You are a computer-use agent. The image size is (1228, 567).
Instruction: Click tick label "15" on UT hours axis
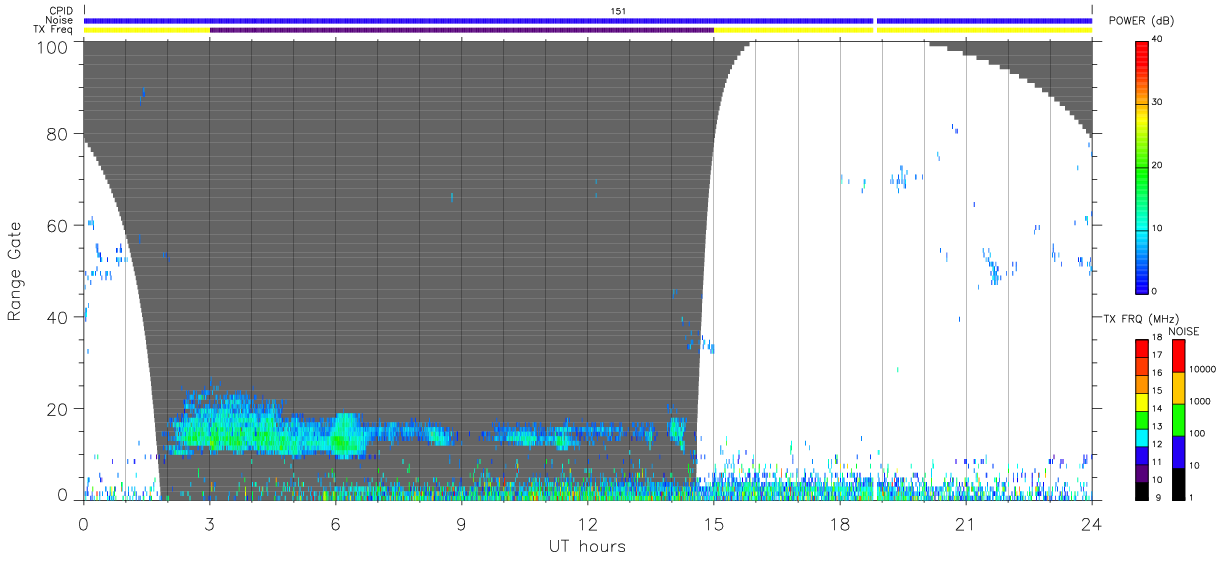point(714,524)
